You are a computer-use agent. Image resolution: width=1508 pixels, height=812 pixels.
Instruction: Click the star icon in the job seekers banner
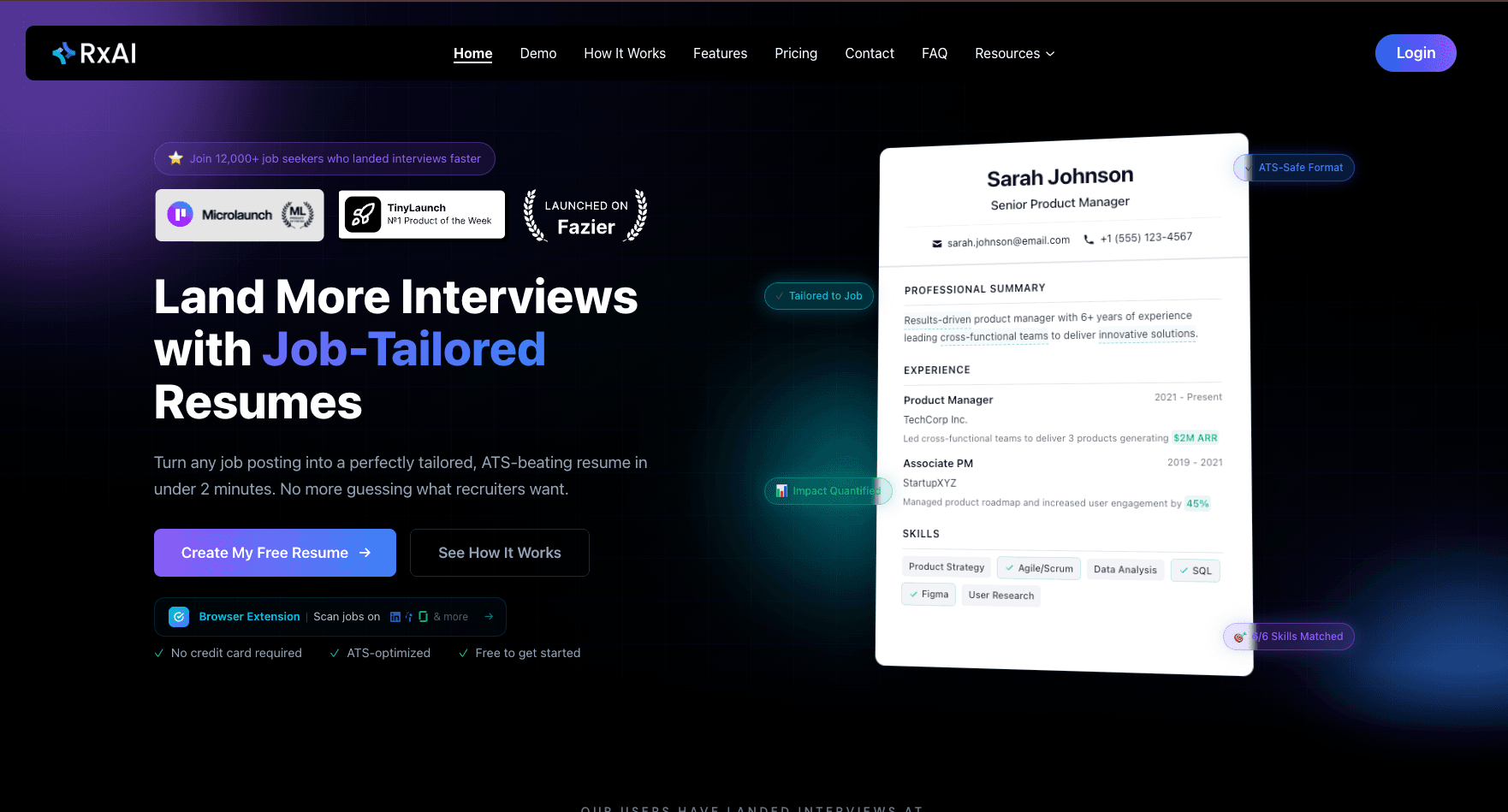click(x=175, y=158)
